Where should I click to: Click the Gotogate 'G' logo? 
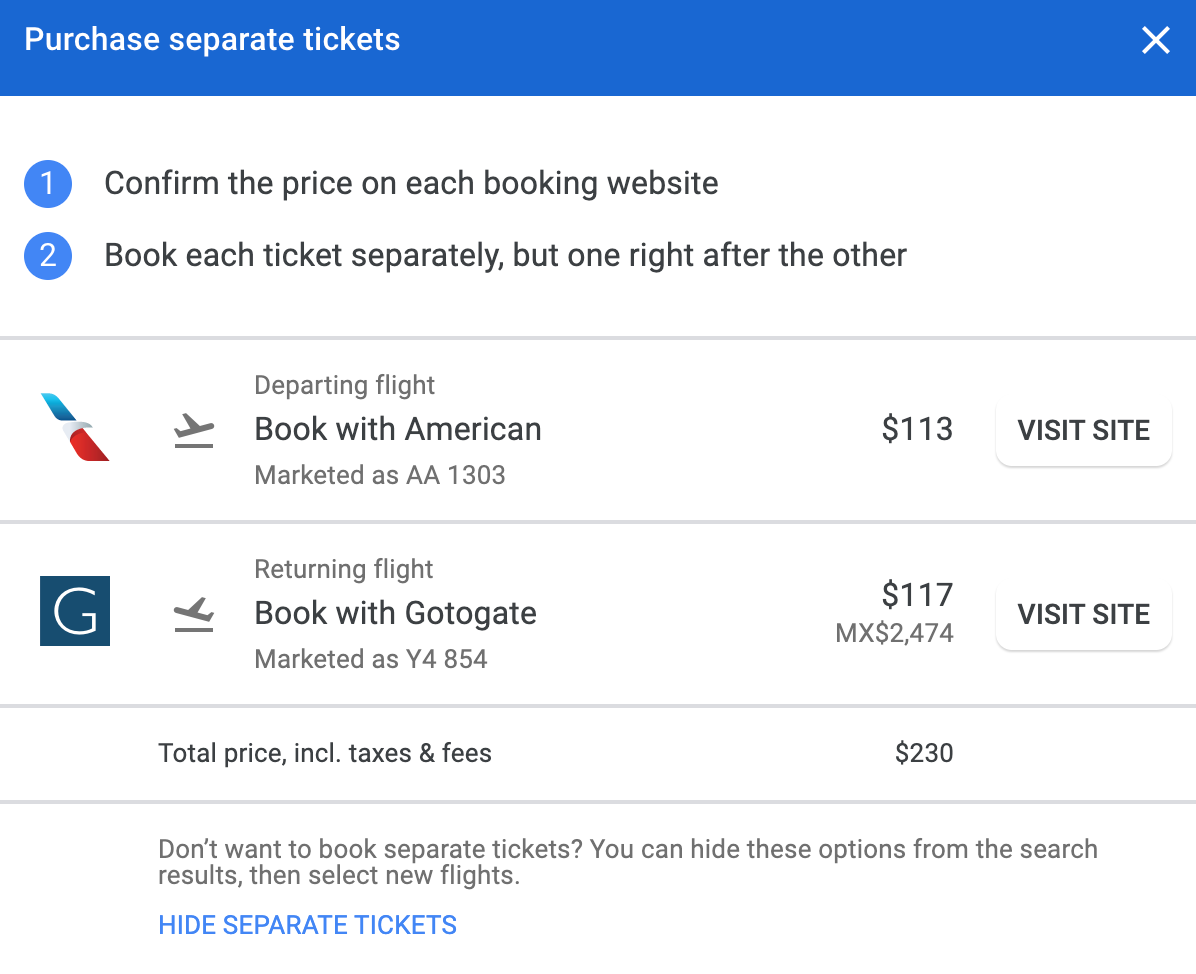pyautogui.click(x=75, y=611)
